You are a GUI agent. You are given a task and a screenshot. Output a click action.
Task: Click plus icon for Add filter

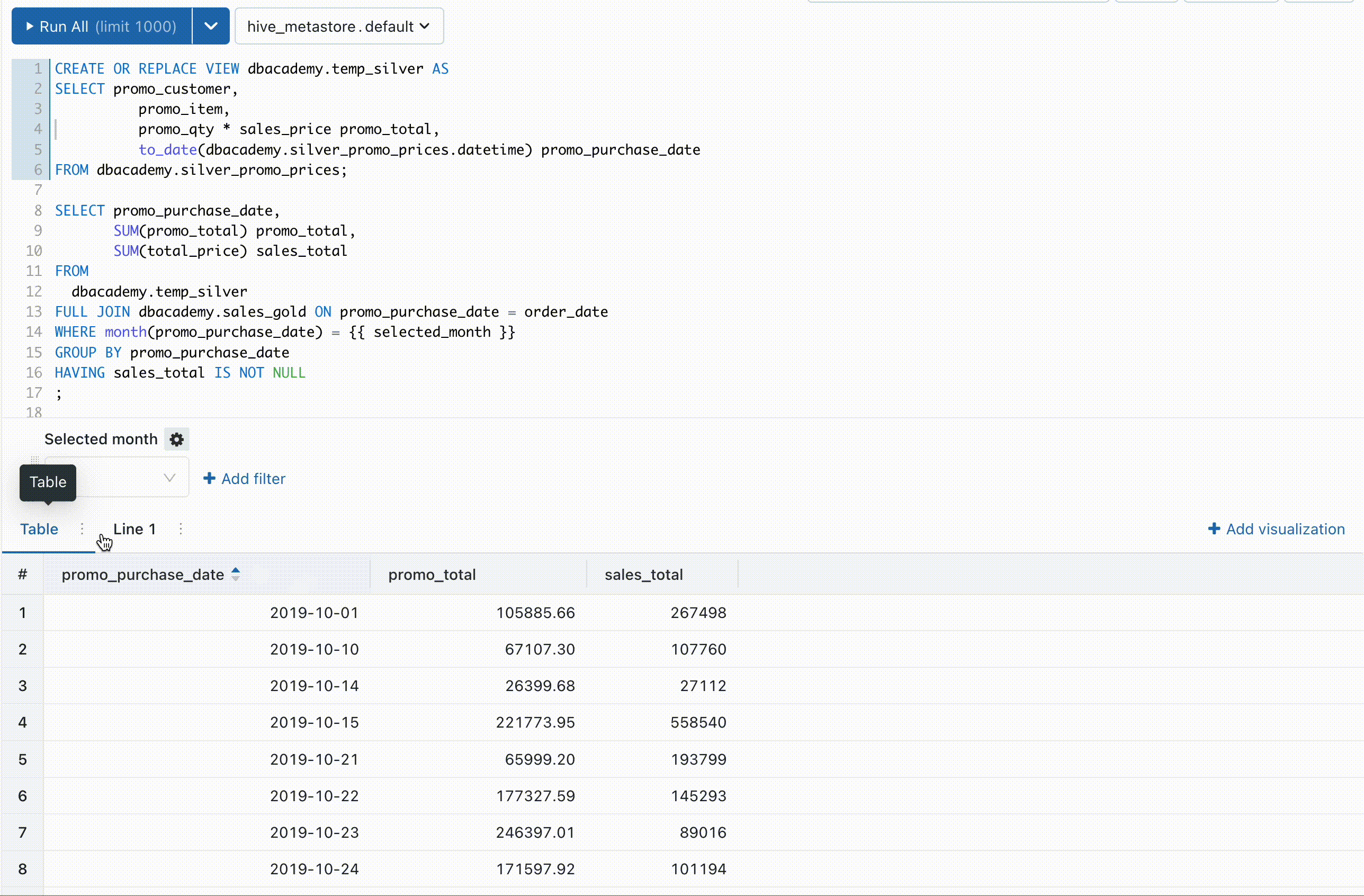(x=209, y=478)
